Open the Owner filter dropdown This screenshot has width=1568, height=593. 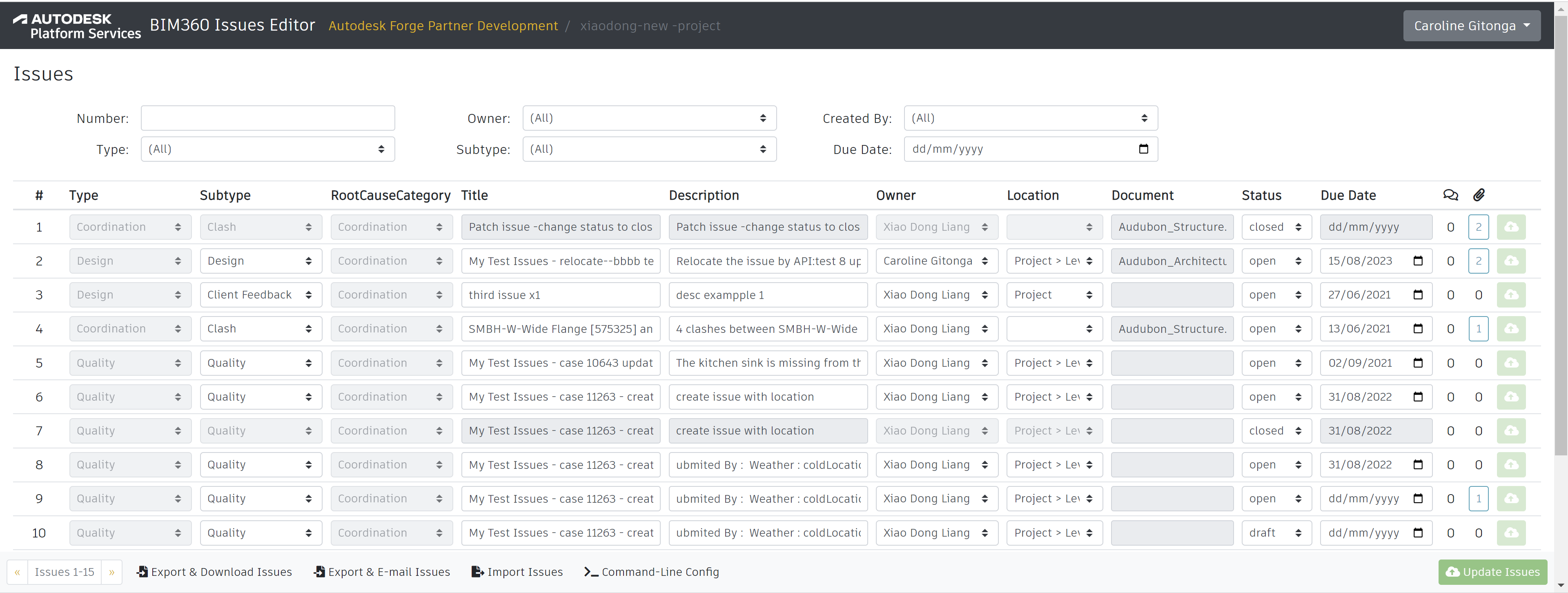[649, 118]
